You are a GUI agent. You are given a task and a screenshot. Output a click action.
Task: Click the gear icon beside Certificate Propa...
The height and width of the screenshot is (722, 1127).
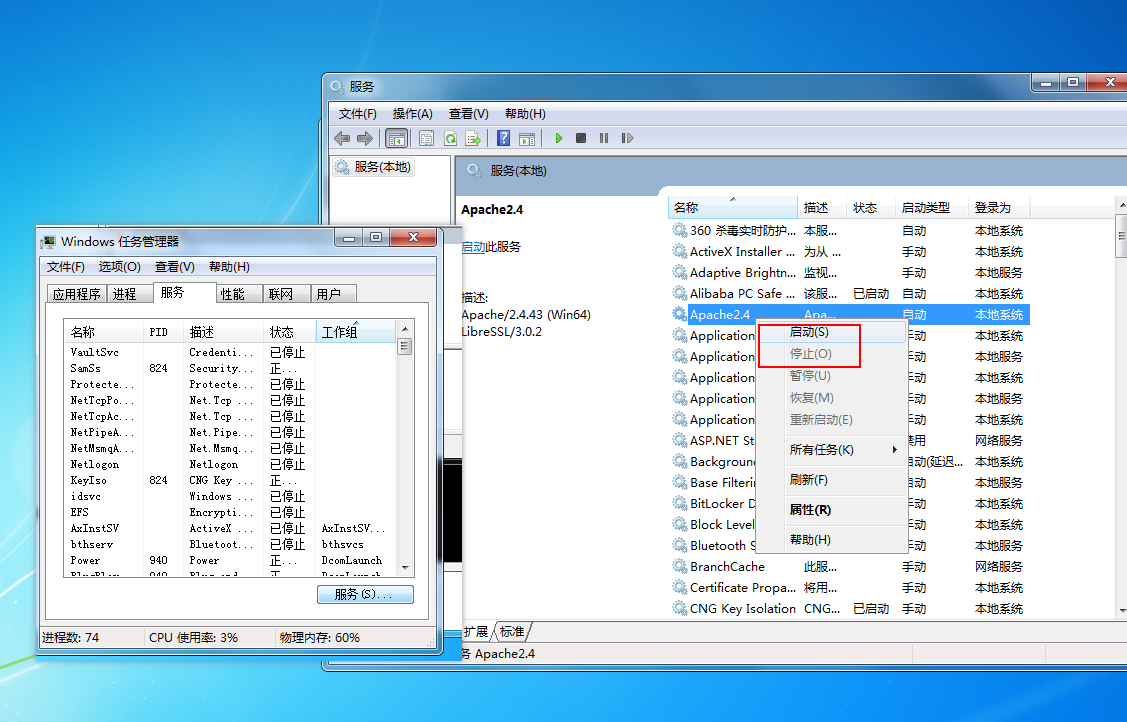pyautogui.click(x=679, y=587)
